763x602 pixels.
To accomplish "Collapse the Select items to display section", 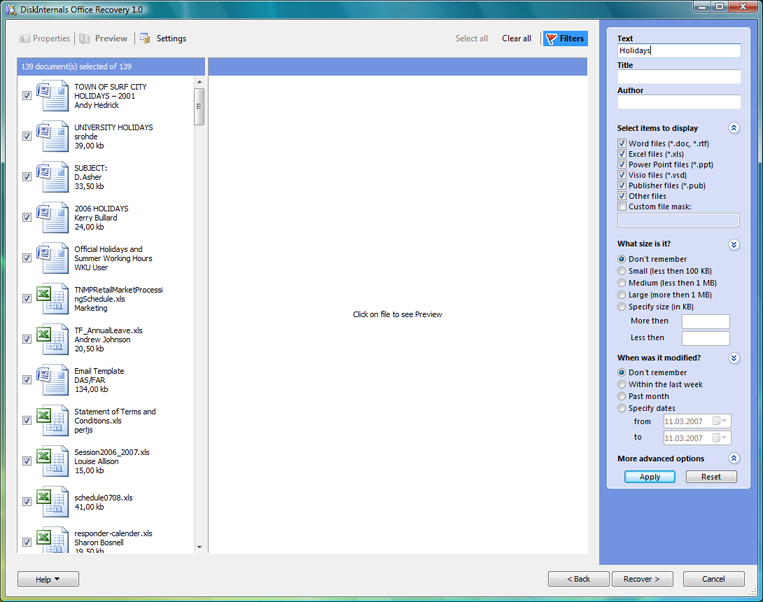I will pos(734,128).
